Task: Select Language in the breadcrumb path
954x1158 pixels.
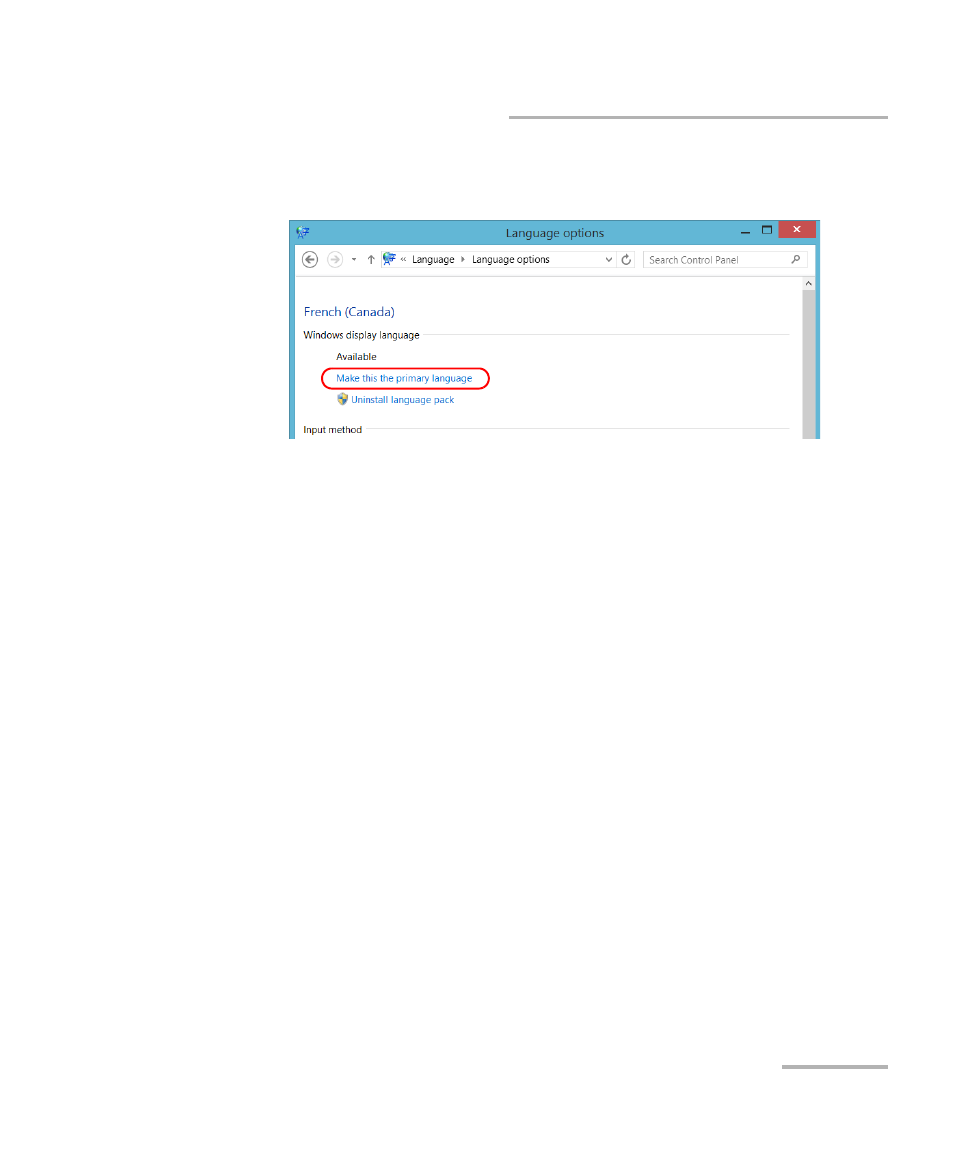Action: point(433,260)
